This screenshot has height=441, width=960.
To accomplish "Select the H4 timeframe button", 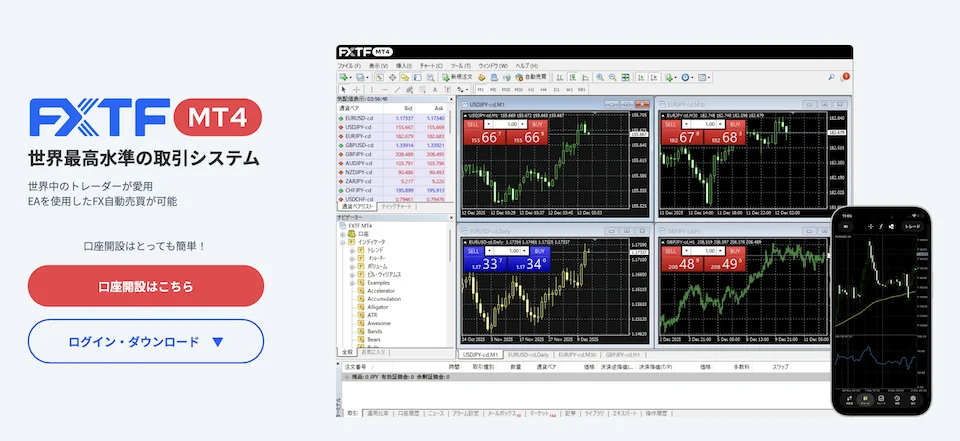I will pos(541,89).
